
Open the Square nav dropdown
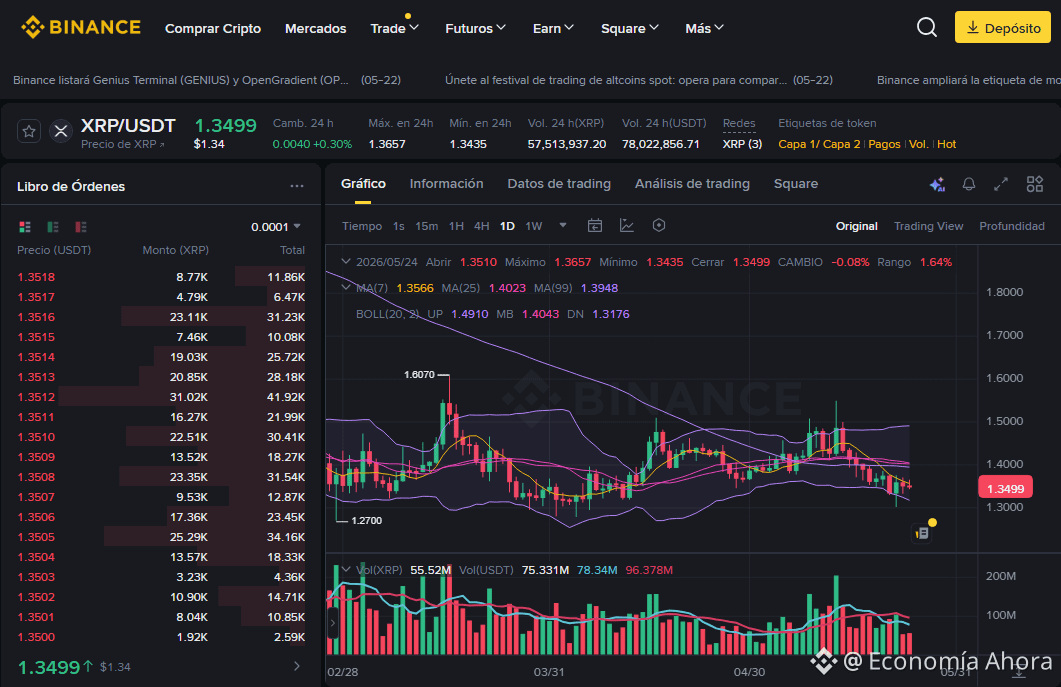point(629,28)
